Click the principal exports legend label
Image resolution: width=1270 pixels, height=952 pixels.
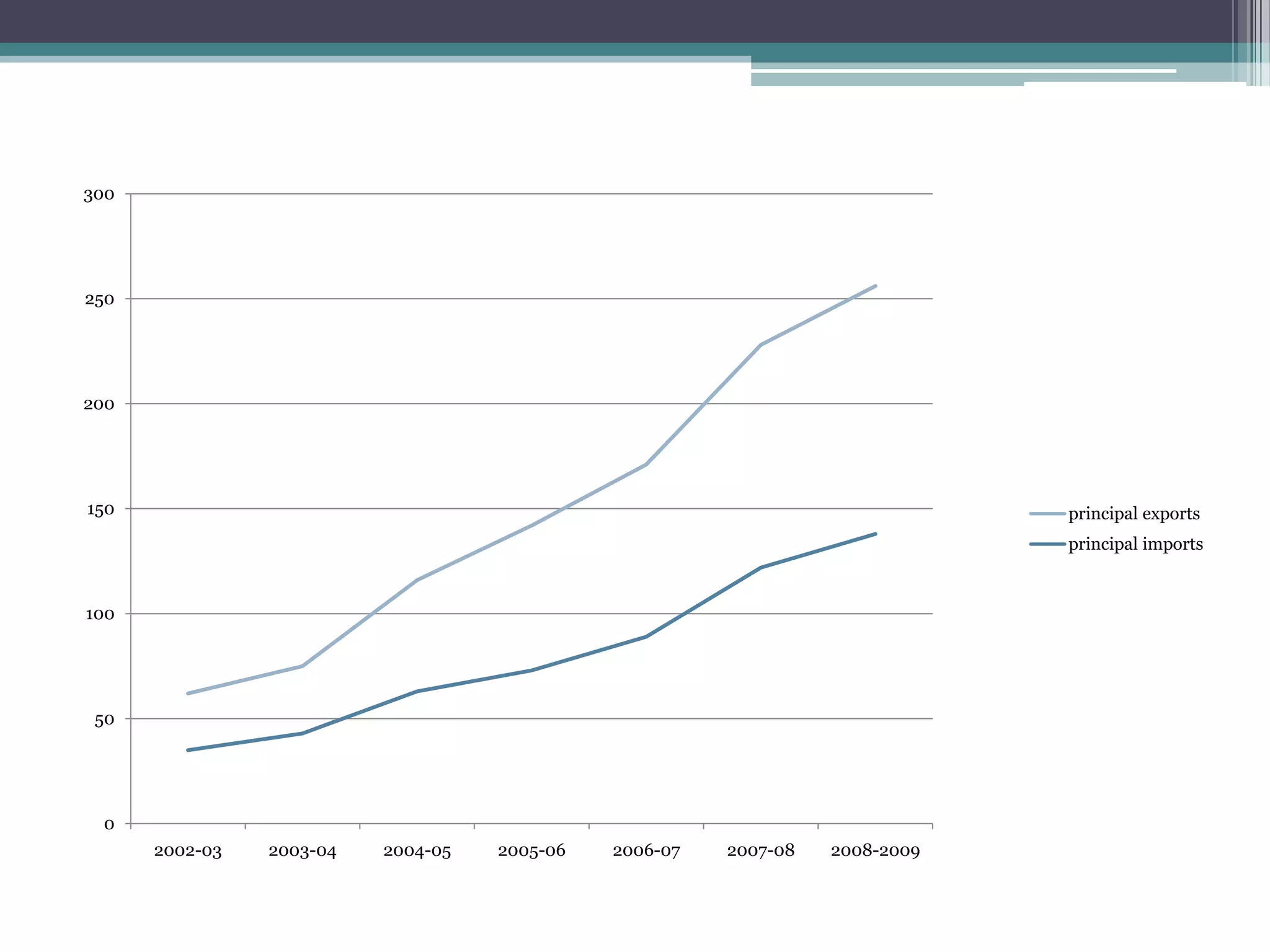tap(1134, 514)
